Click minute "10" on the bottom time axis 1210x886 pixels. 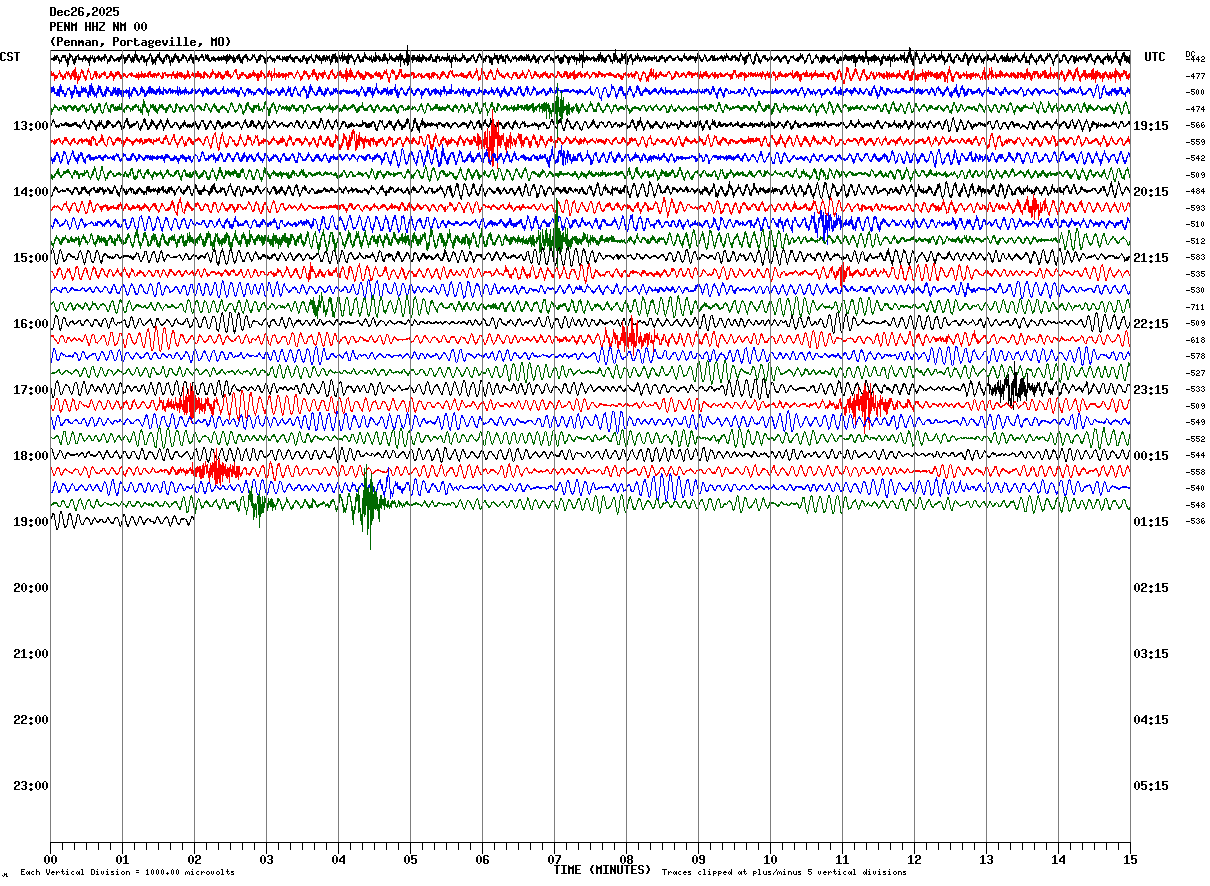point(770,859)
